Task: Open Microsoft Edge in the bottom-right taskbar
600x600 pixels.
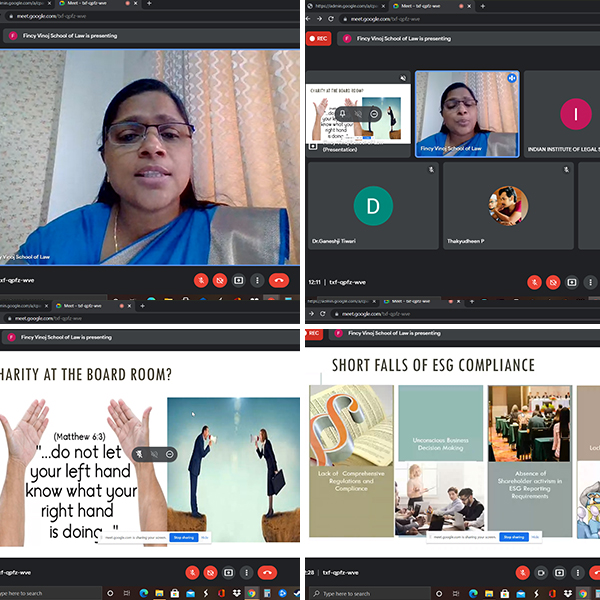Action: tap(473, 593)
